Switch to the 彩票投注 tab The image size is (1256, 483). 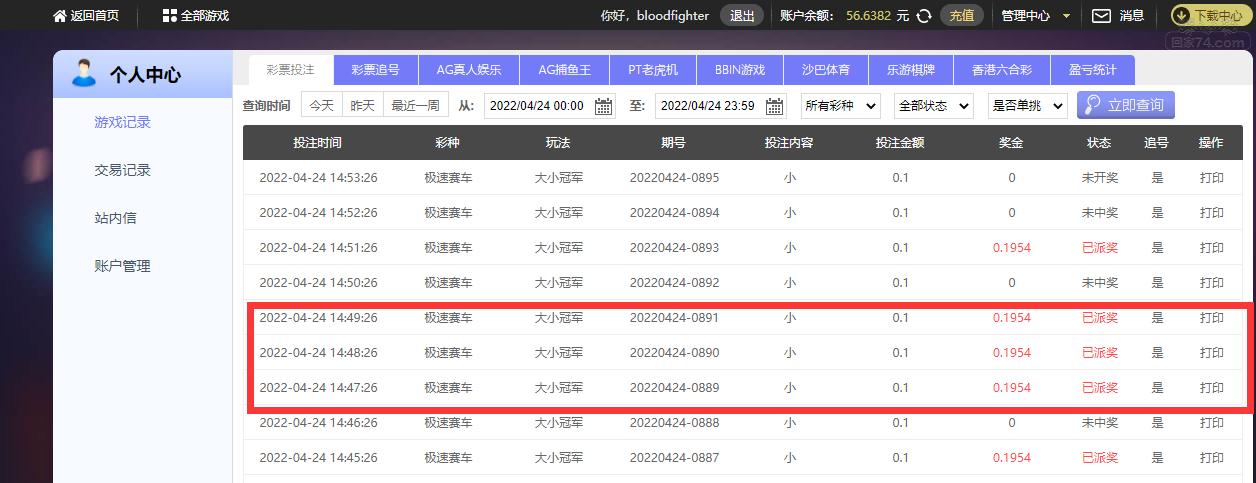point(290,70)
